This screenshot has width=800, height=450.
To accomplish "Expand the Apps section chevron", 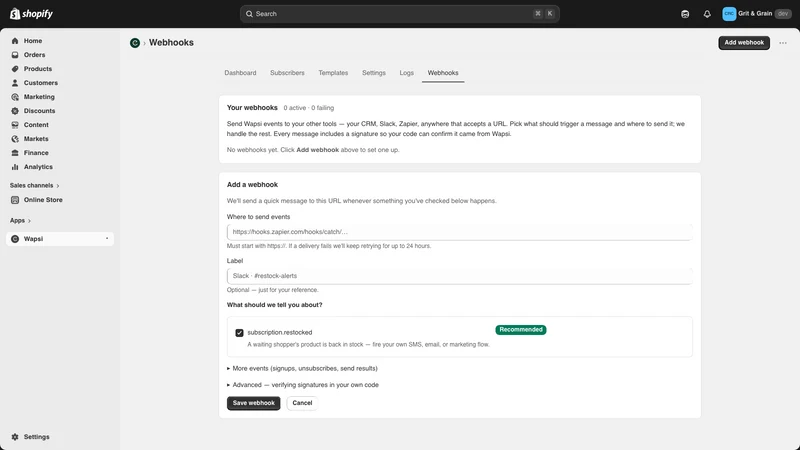I will click(x=29, y=221).
